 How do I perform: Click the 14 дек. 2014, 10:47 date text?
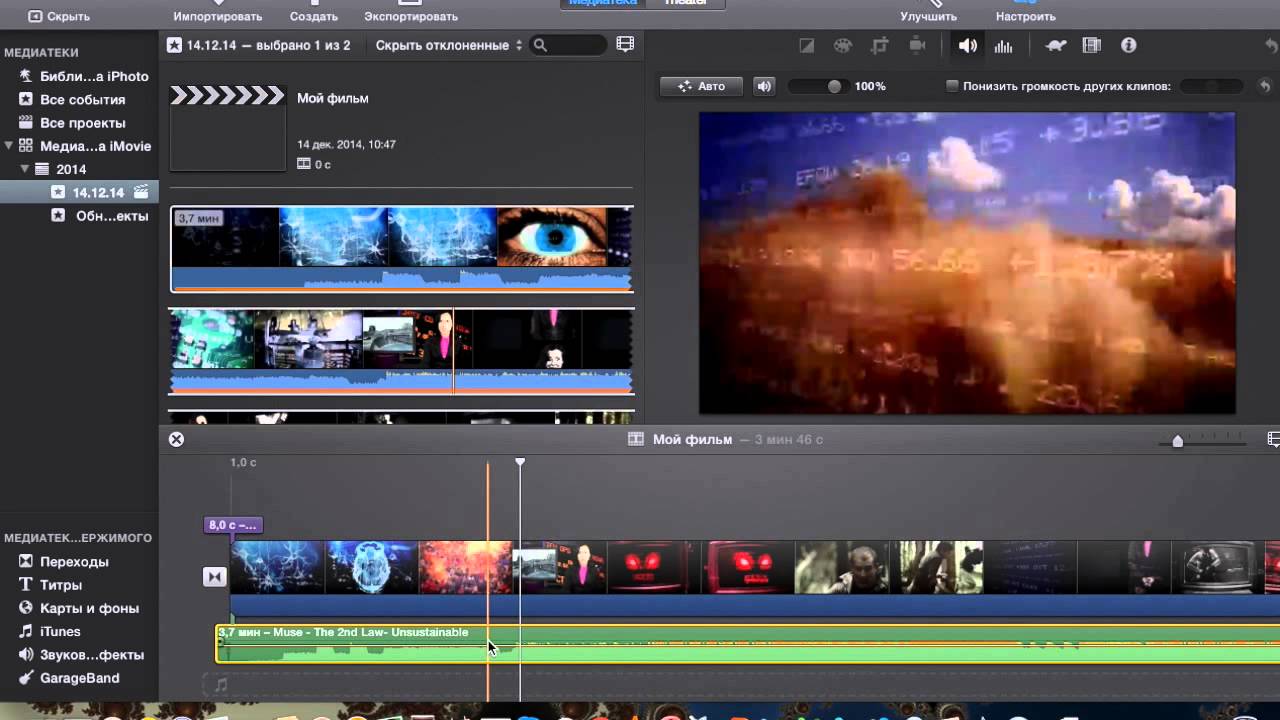346,144
